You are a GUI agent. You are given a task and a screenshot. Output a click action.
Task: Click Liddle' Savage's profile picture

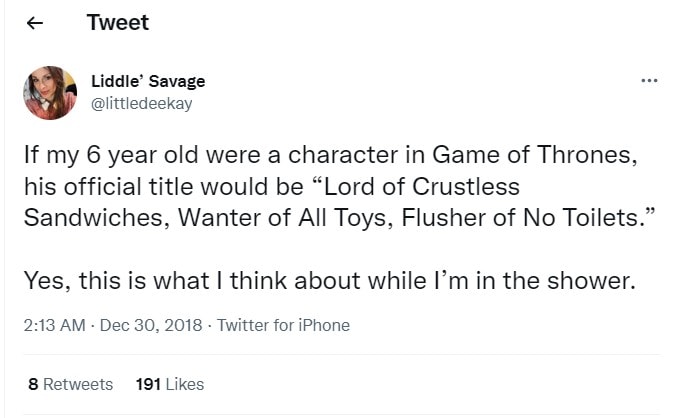point(49,91)
